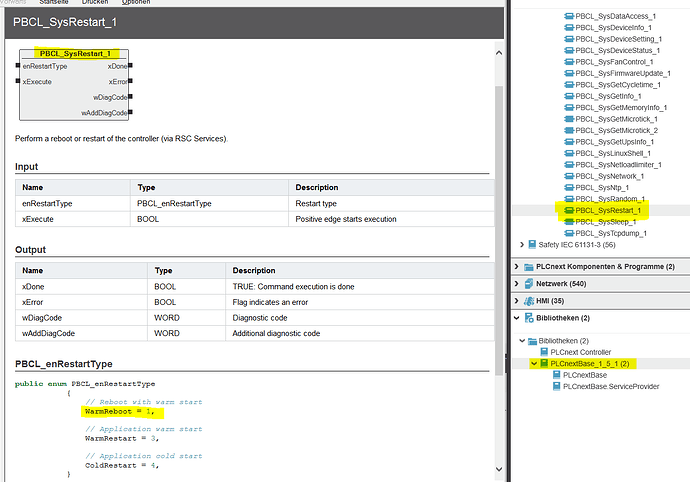690x482 pixels.
Task: Click the PBCL_enRestartType section heading
Action: (x=64, y=364)
